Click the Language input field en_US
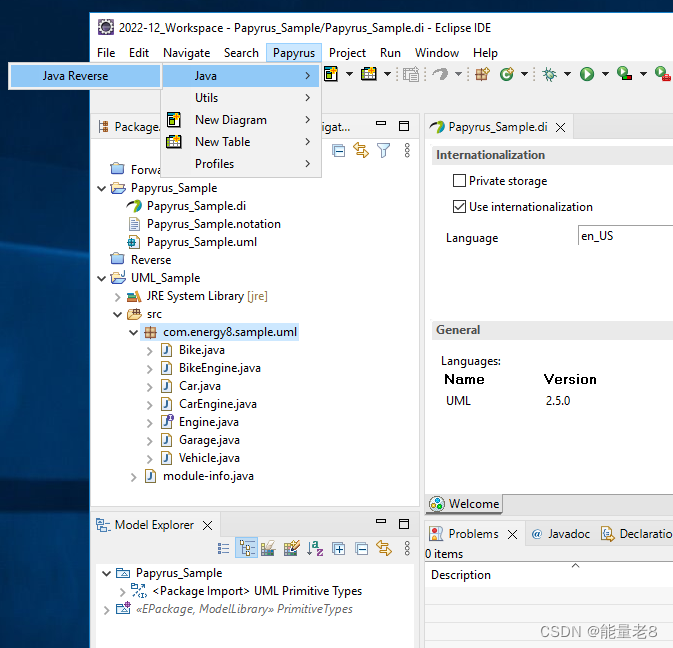673x648 pixels. click(625, 236)
